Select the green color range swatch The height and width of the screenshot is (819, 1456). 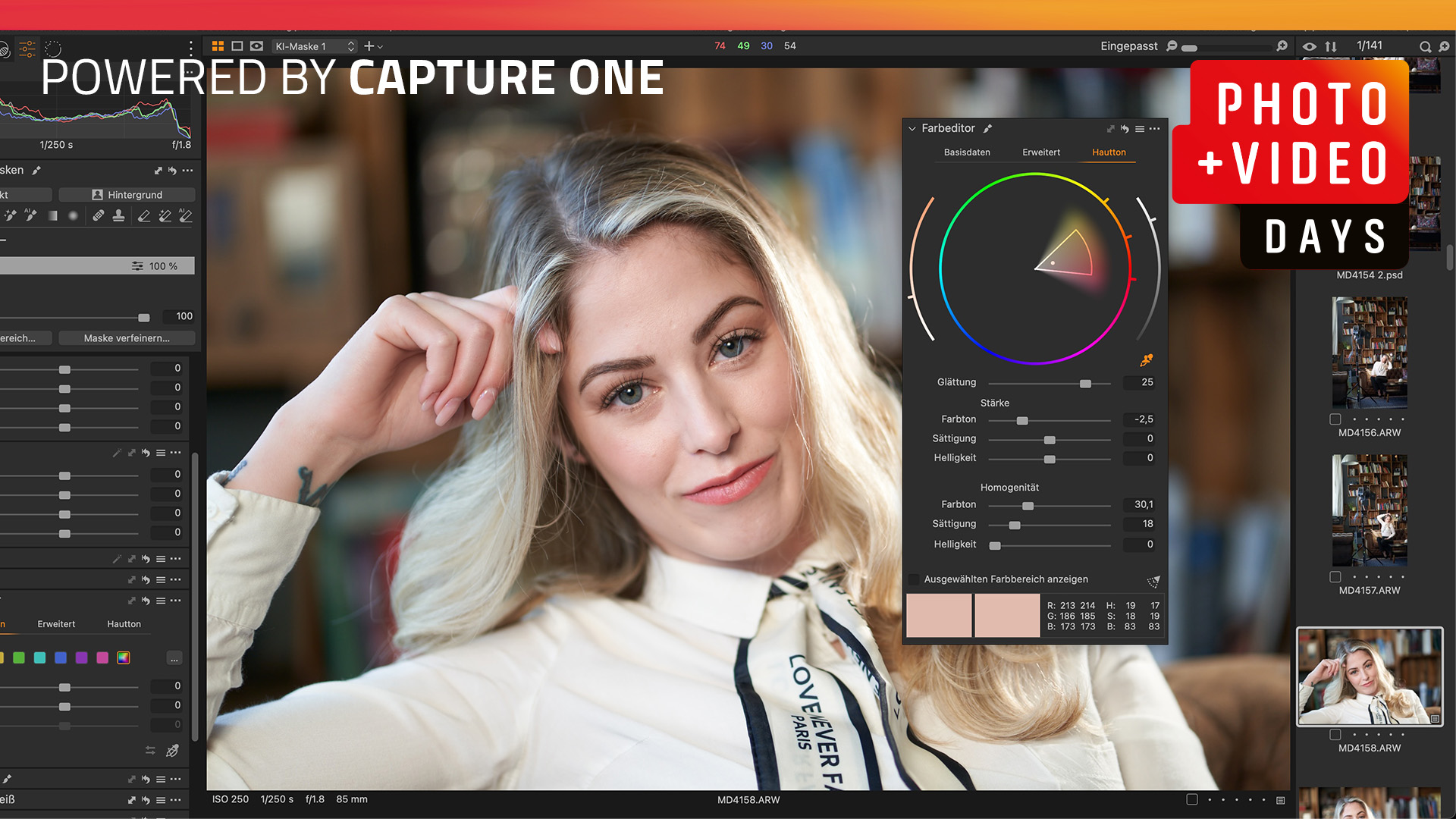19,657
